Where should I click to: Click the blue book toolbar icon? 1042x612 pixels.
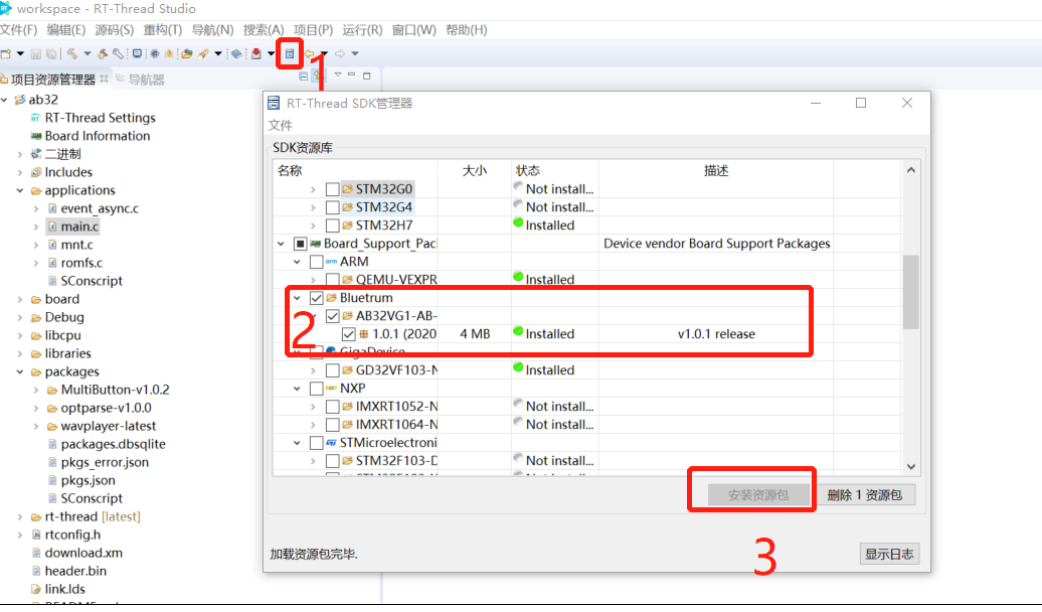(237, 54)
